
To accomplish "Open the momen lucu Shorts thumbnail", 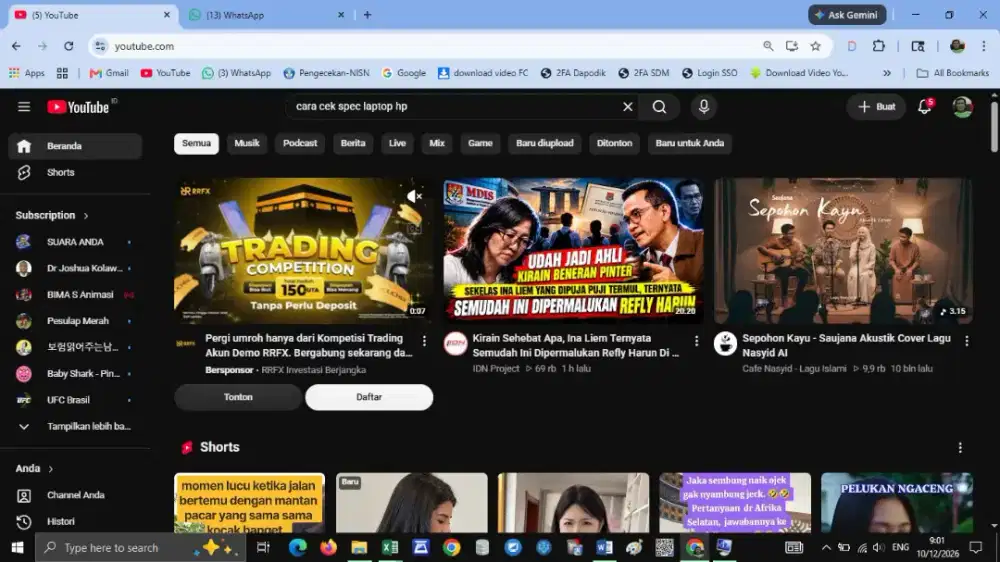I will point(249,503).
